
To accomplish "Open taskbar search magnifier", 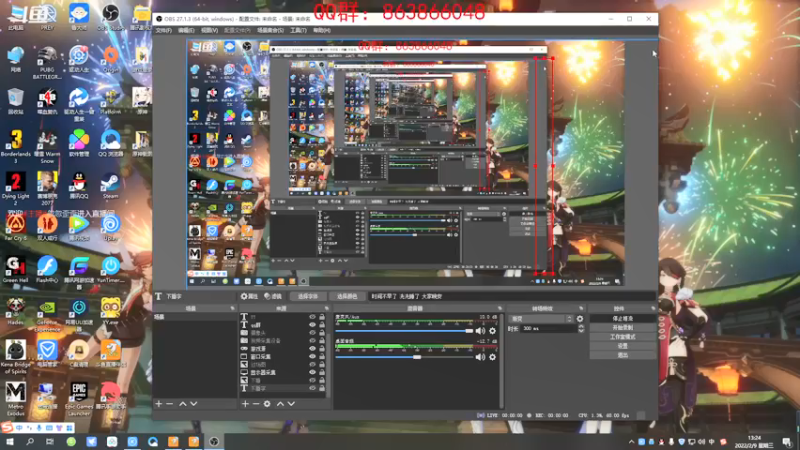I will [30, 442].
